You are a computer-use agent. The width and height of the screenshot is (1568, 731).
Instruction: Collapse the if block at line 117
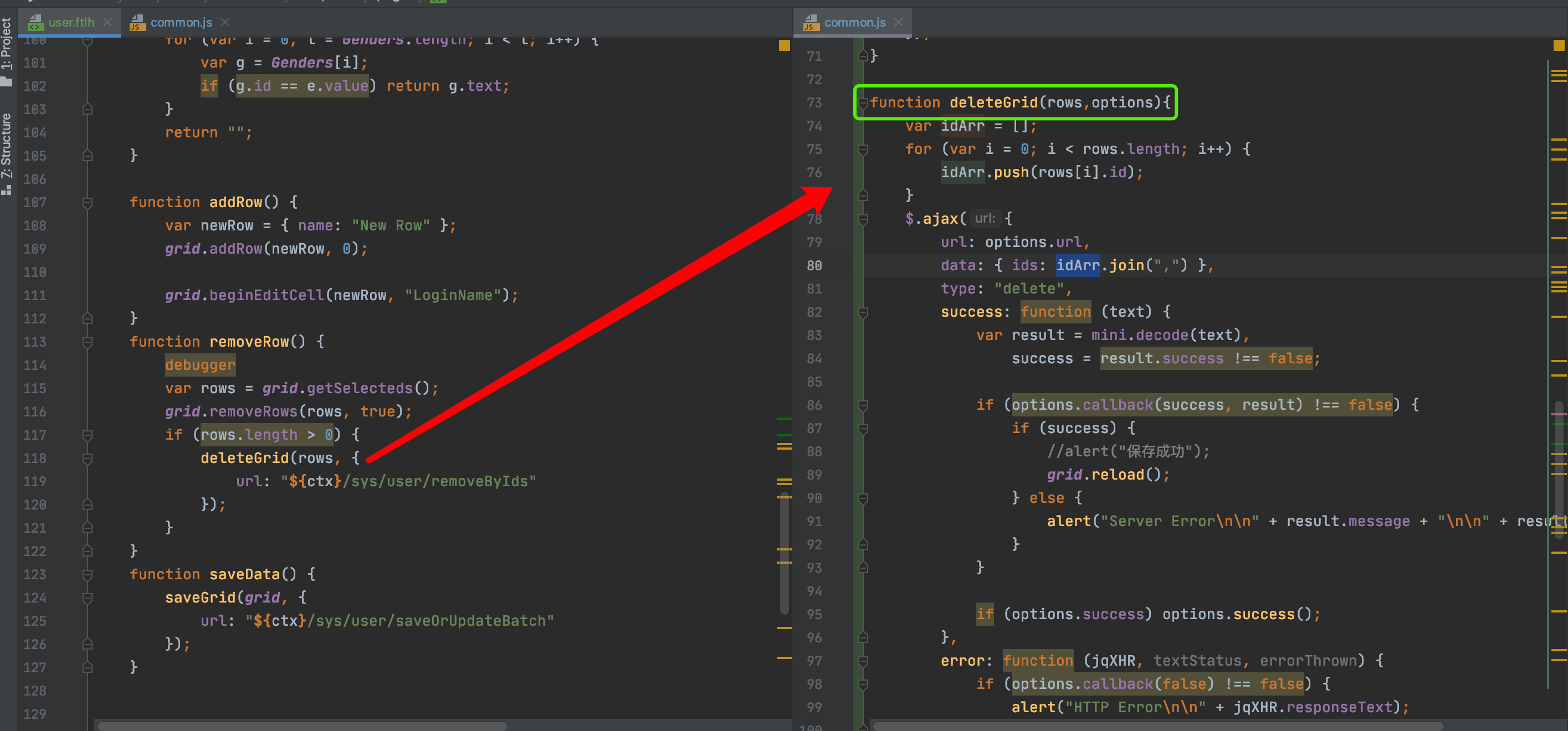point(88,435)
